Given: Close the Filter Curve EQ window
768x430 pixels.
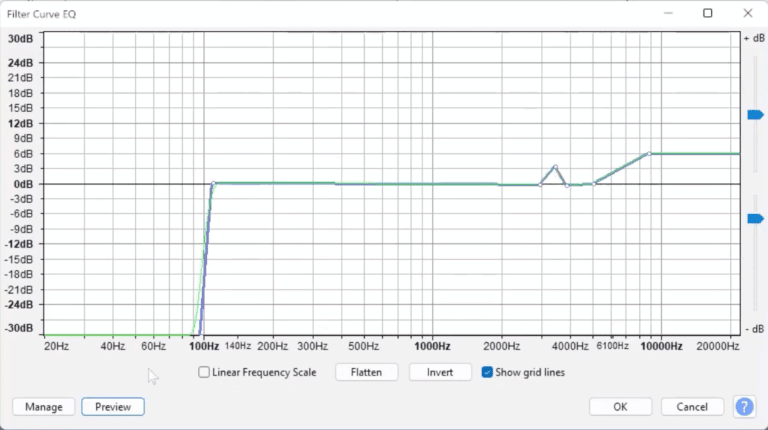Looking at the screenshot, I should pos(747,13).
